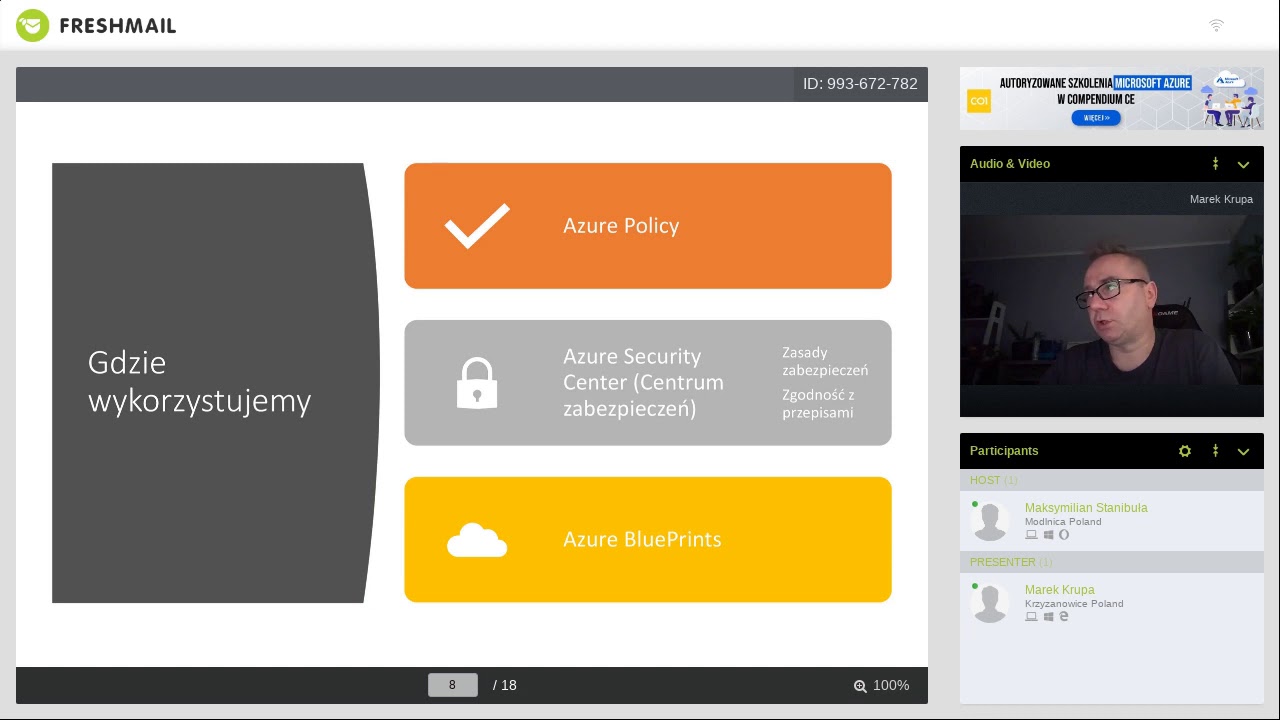Viewport: 1280px width, 720px height.
Task: Click the padlock icon on the slide
Action: (x=477, y=383)
